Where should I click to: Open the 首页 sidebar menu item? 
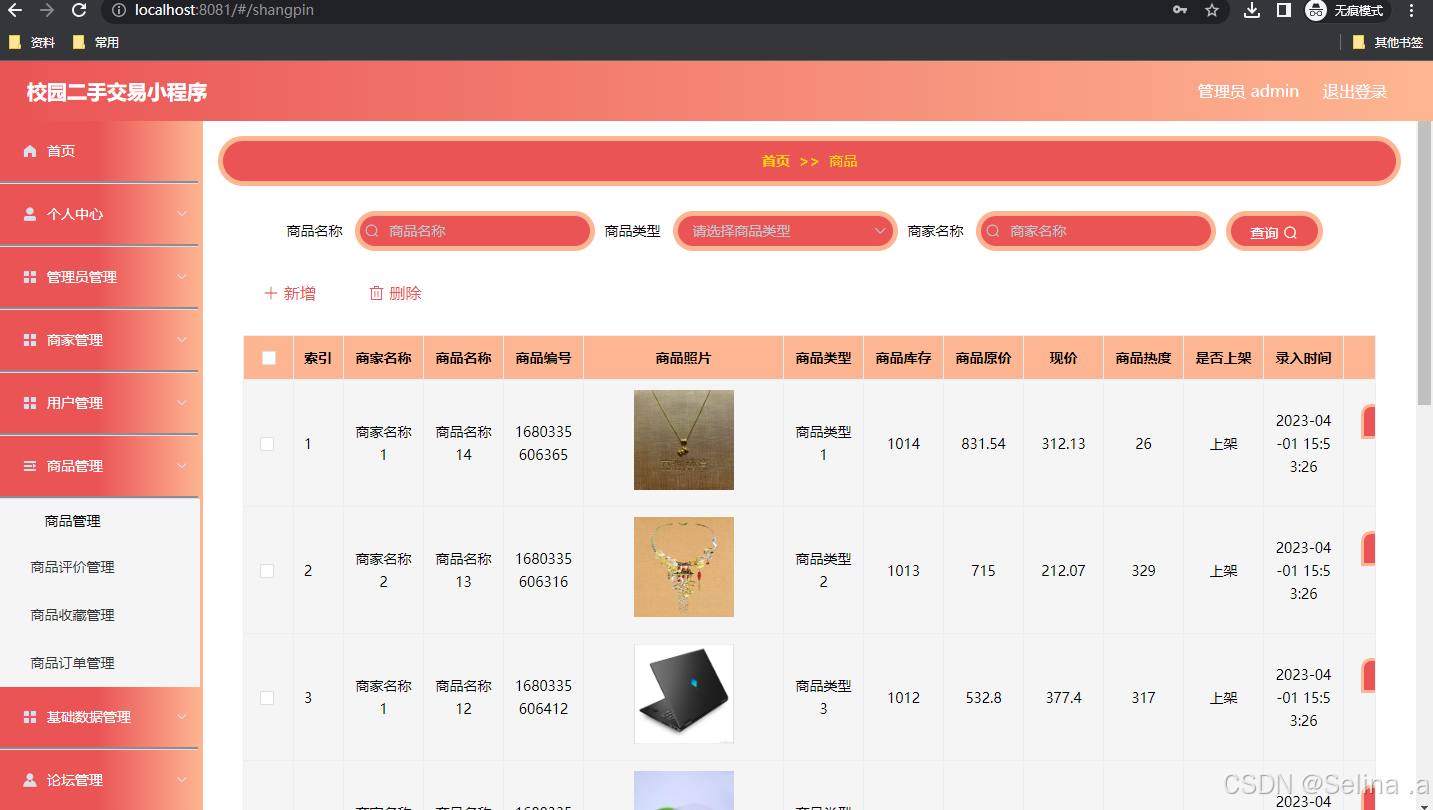[x=100, y=151]
